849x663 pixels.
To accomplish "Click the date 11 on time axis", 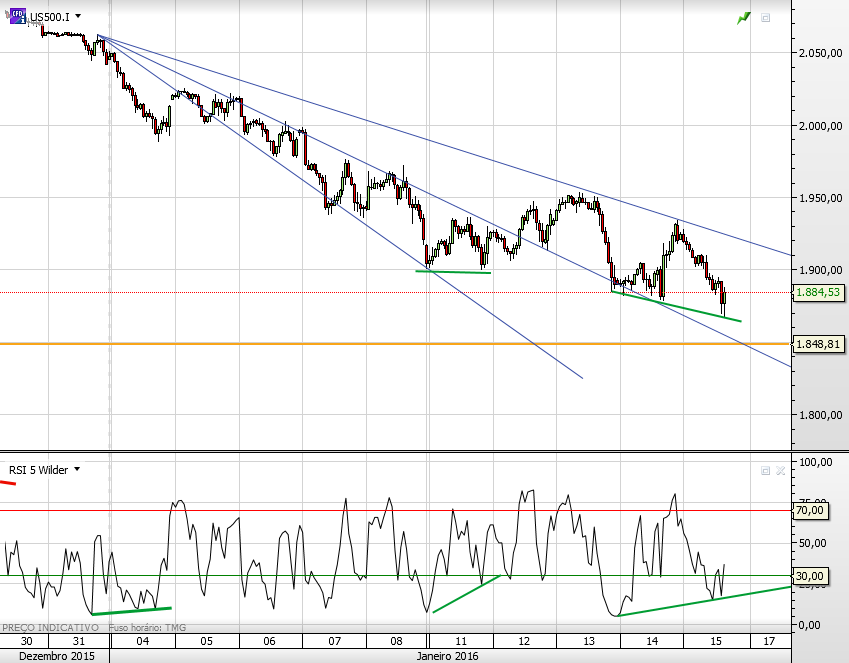I will click(461, 641).
